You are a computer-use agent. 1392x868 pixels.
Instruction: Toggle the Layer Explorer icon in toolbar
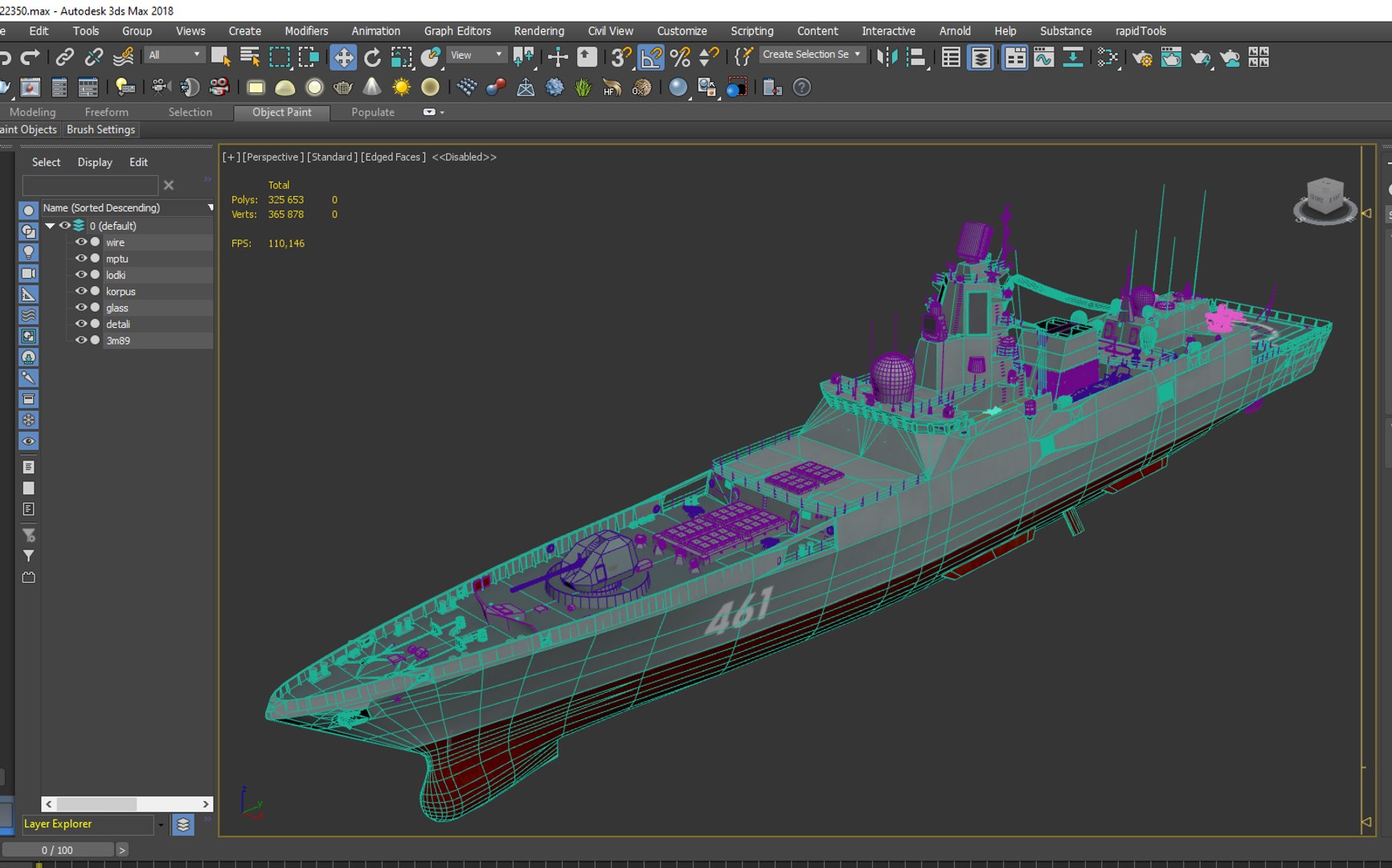point(981,57)
